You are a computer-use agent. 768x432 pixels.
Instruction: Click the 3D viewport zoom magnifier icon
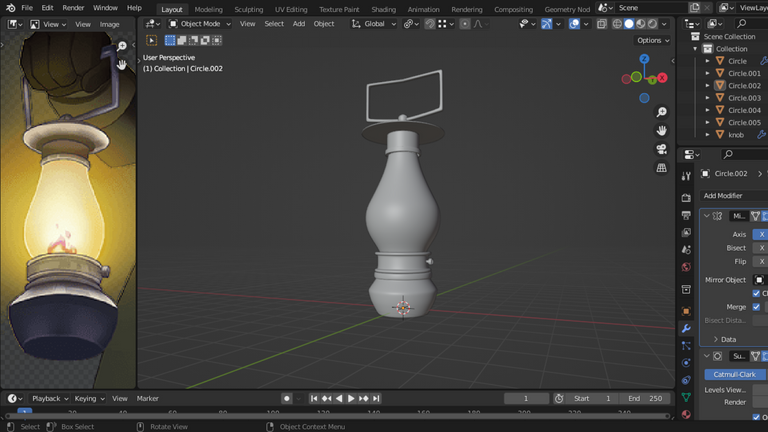click(x=661, y=112)
